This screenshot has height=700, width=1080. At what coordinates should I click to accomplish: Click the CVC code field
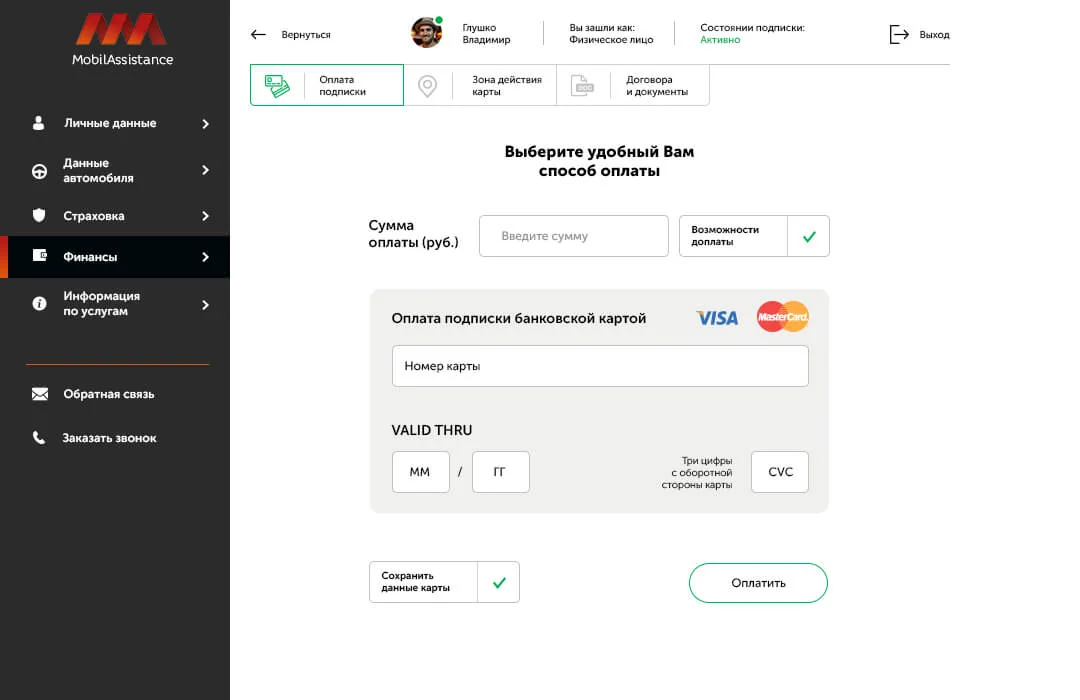pyautogui.click(x=780, y=472)
